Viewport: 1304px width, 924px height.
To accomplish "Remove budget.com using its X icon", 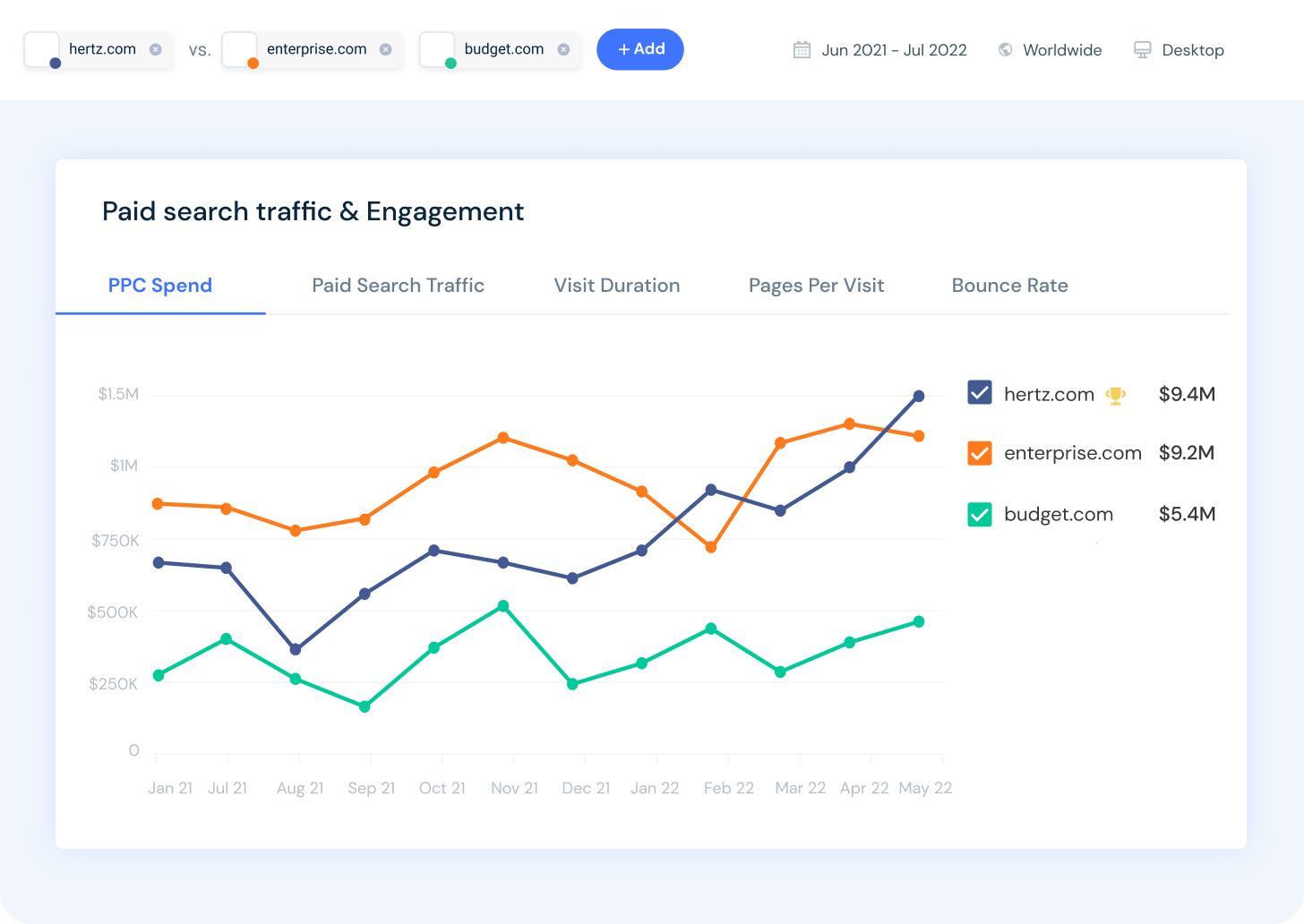I will click(x=563, y=49).
